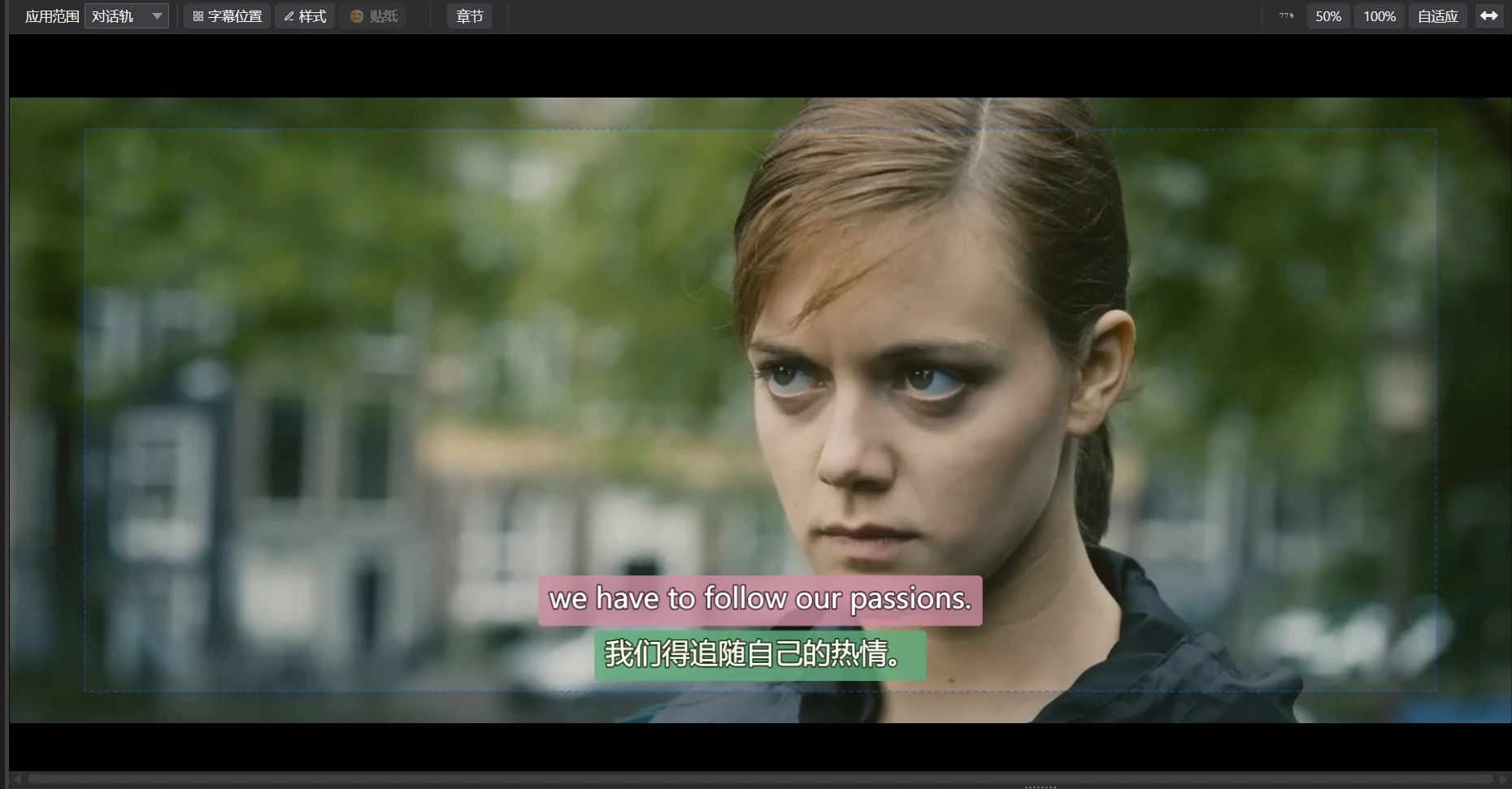Click the 77% zoom level readout
Viewport: 1512px width, 789px height.
[x=1286, y=15]
